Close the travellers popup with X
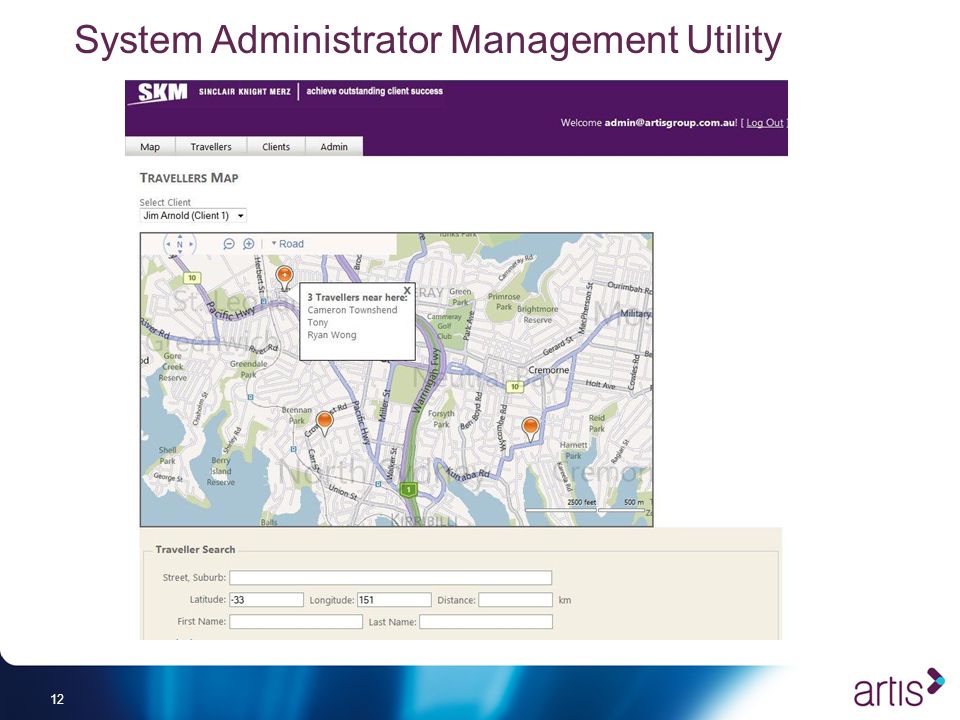 coord(407,290)
